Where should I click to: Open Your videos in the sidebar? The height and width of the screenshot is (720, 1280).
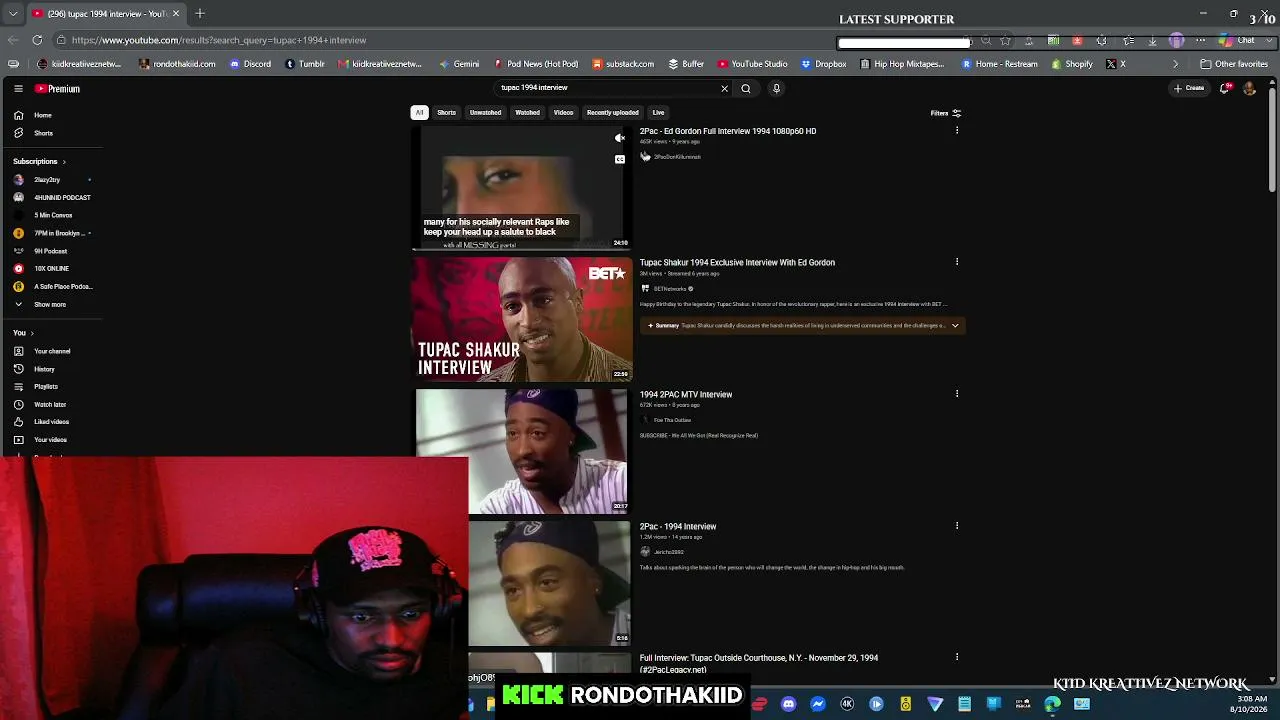pos(50,440)
